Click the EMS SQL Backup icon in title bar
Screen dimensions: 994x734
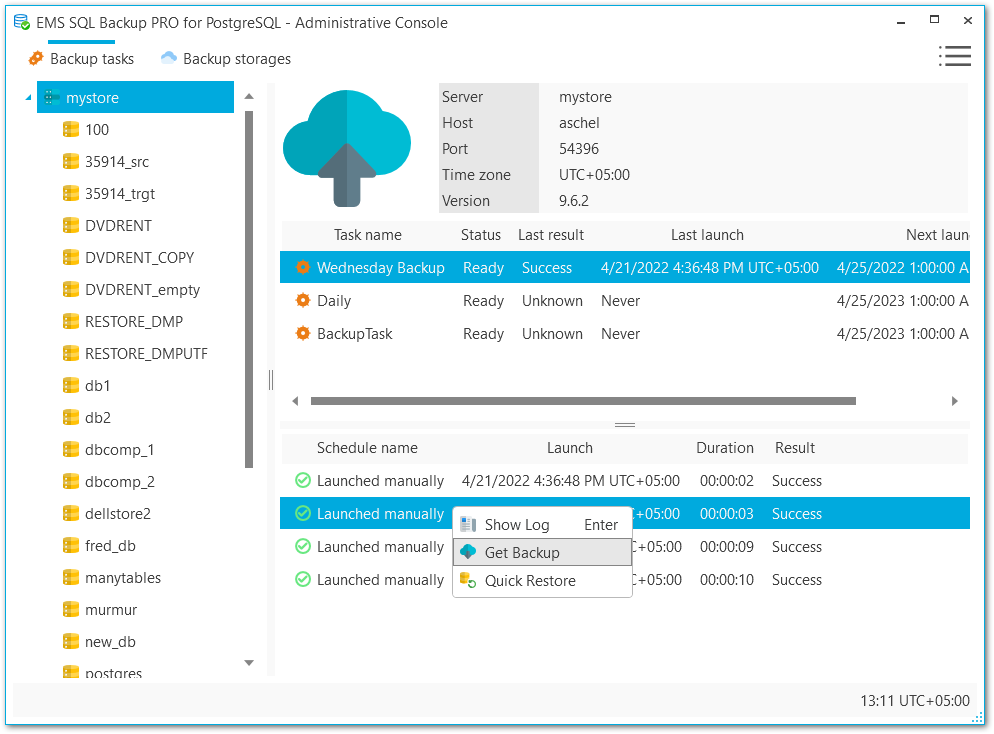point(20,21)
